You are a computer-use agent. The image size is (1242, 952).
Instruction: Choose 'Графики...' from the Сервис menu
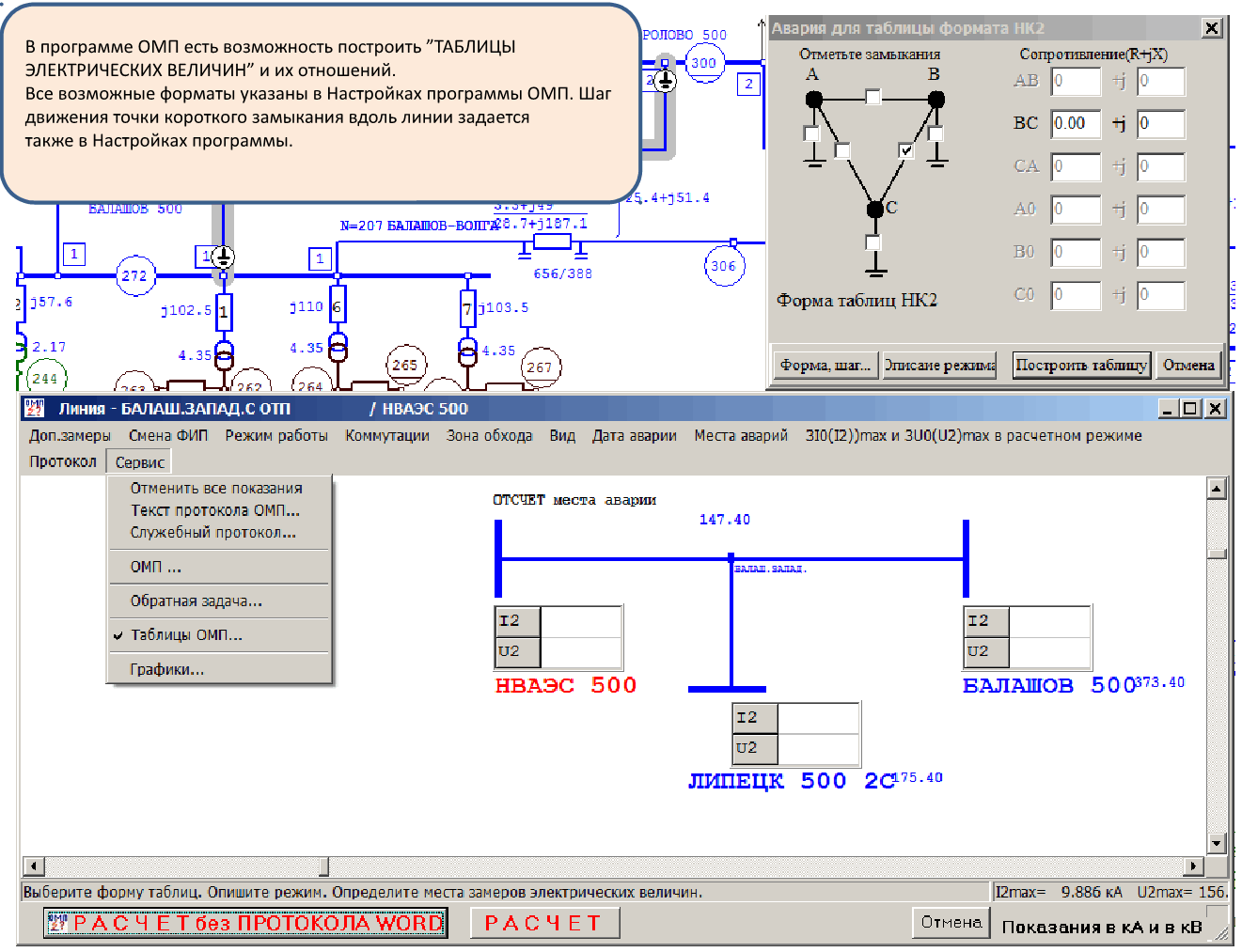pyautogui.click(x=166, y=669)
